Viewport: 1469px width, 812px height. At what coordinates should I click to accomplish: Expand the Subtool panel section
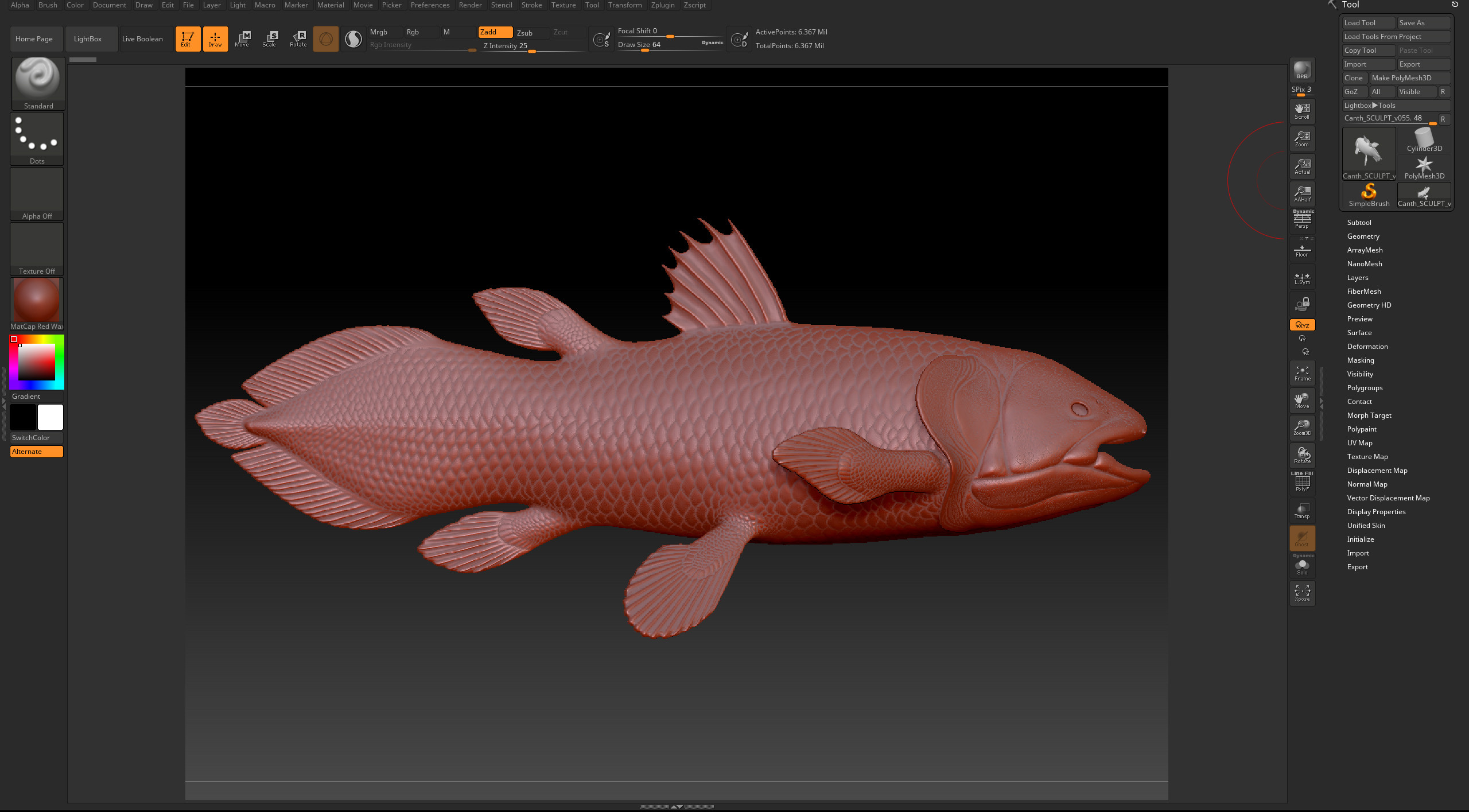pos(1358,222)
